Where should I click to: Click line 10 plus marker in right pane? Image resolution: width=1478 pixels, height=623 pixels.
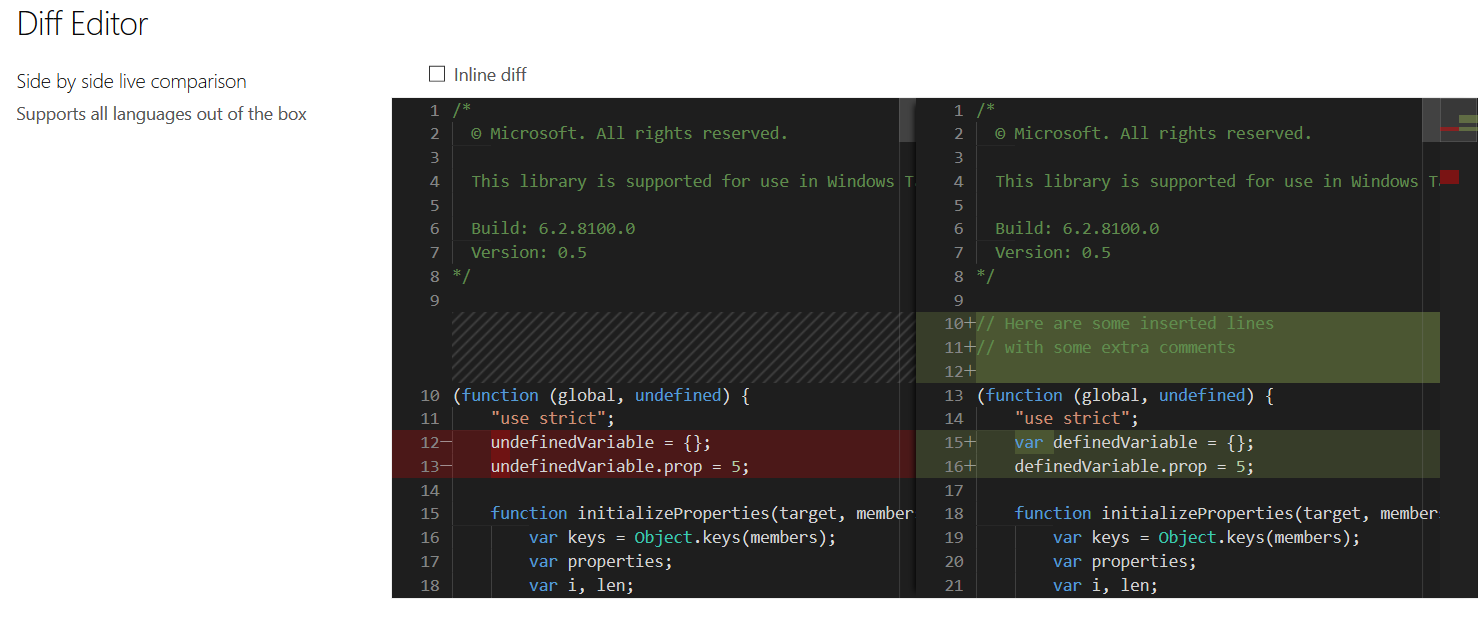click(x=970, y=323)
